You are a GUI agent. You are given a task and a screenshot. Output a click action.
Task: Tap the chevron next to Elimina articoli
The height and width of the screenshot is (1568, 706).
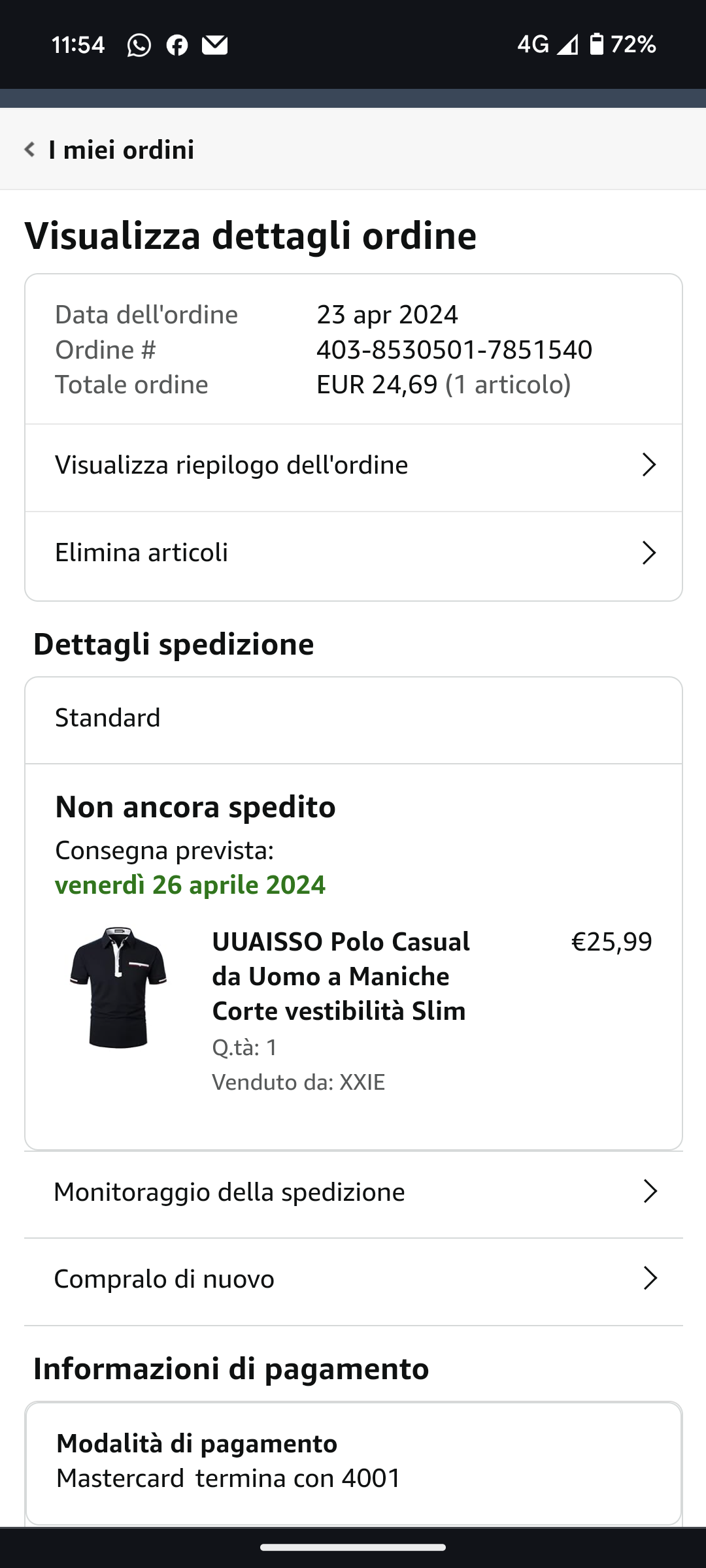[648, 553]
